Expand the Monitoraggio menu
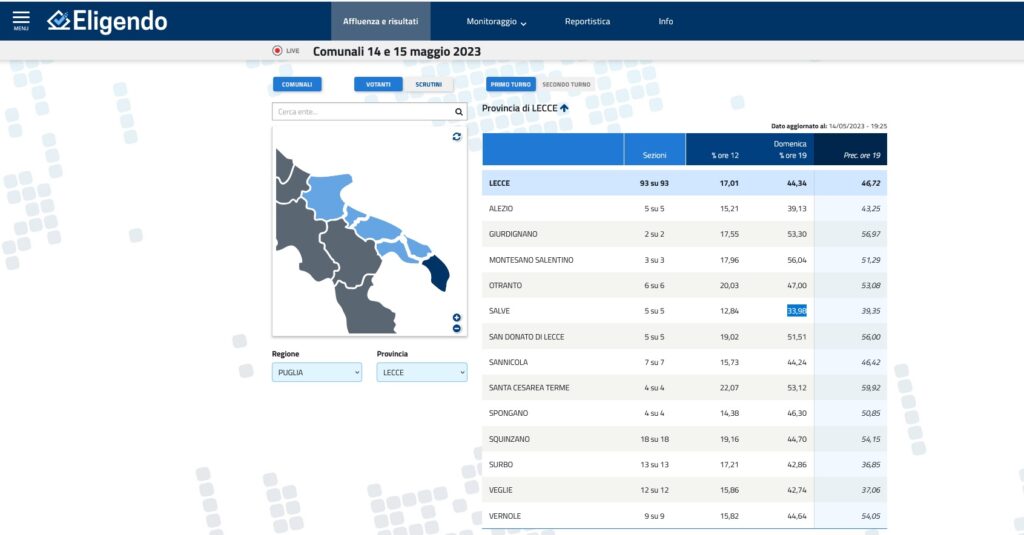1024x535 pixels. pyautogui.click(x=496, y=21)
